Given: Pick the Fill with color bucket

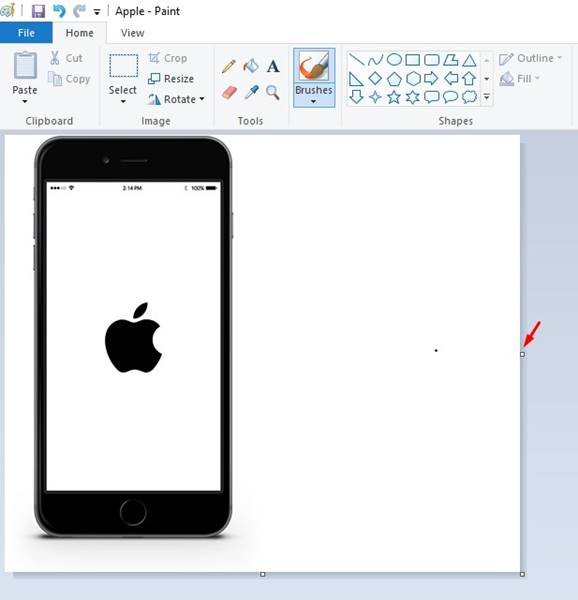Looking at the screenshot, I should 251,66.
